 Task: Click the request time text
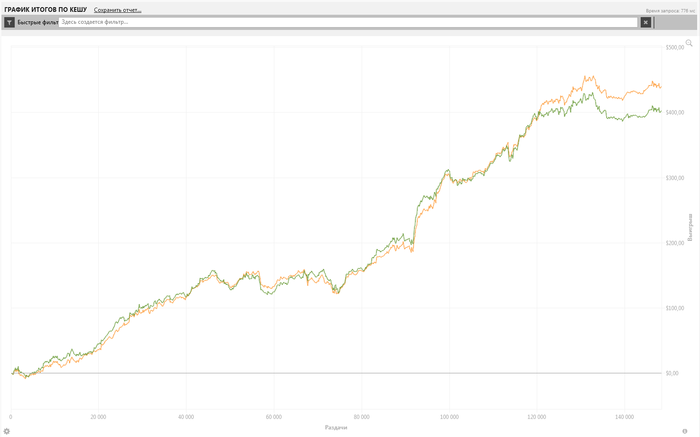(670, 11)
